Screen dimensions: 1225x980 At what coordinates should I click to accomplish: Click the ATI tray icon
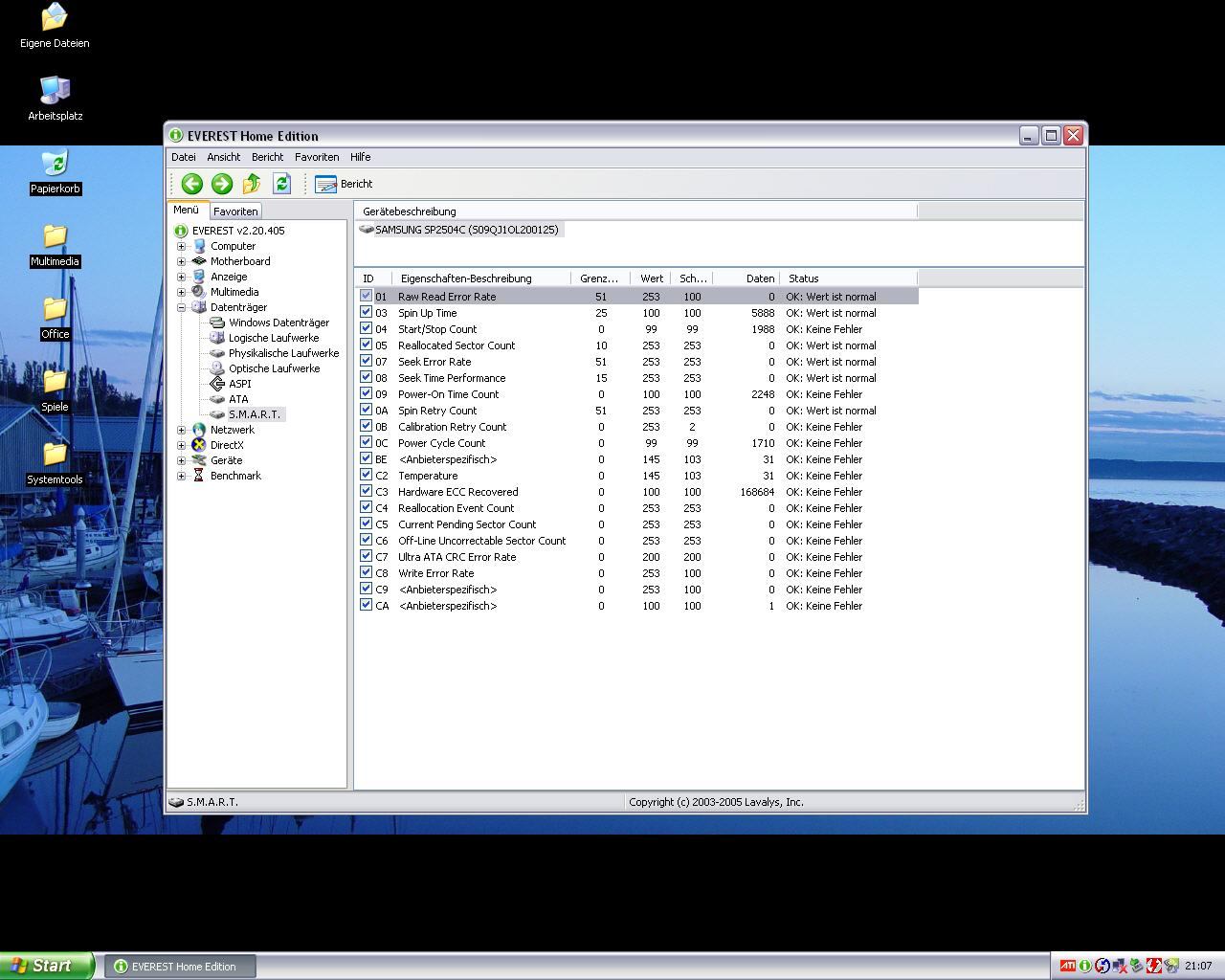[x=1067, y=967]
